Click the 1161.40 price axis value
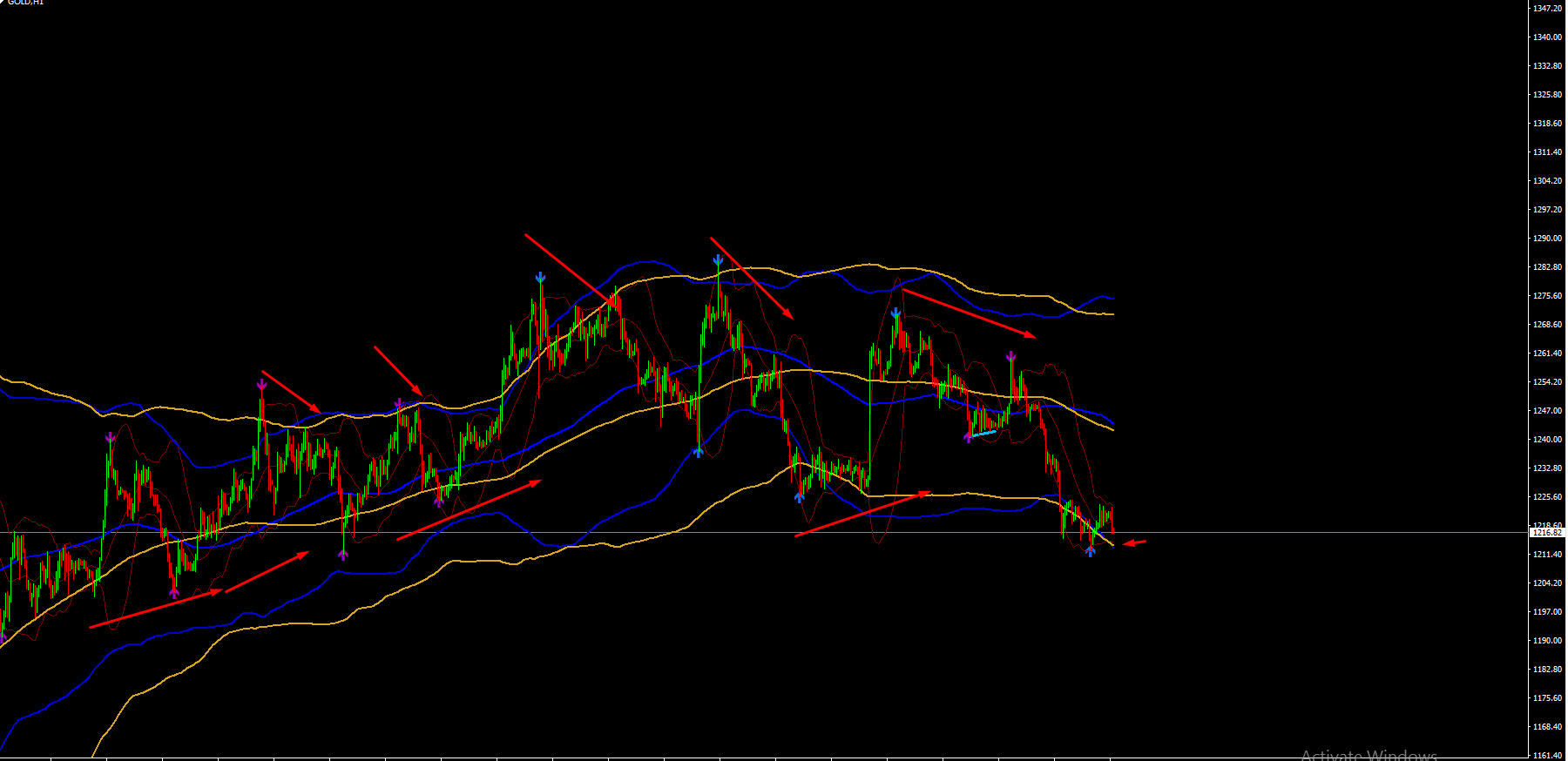 click(1547, 756)
